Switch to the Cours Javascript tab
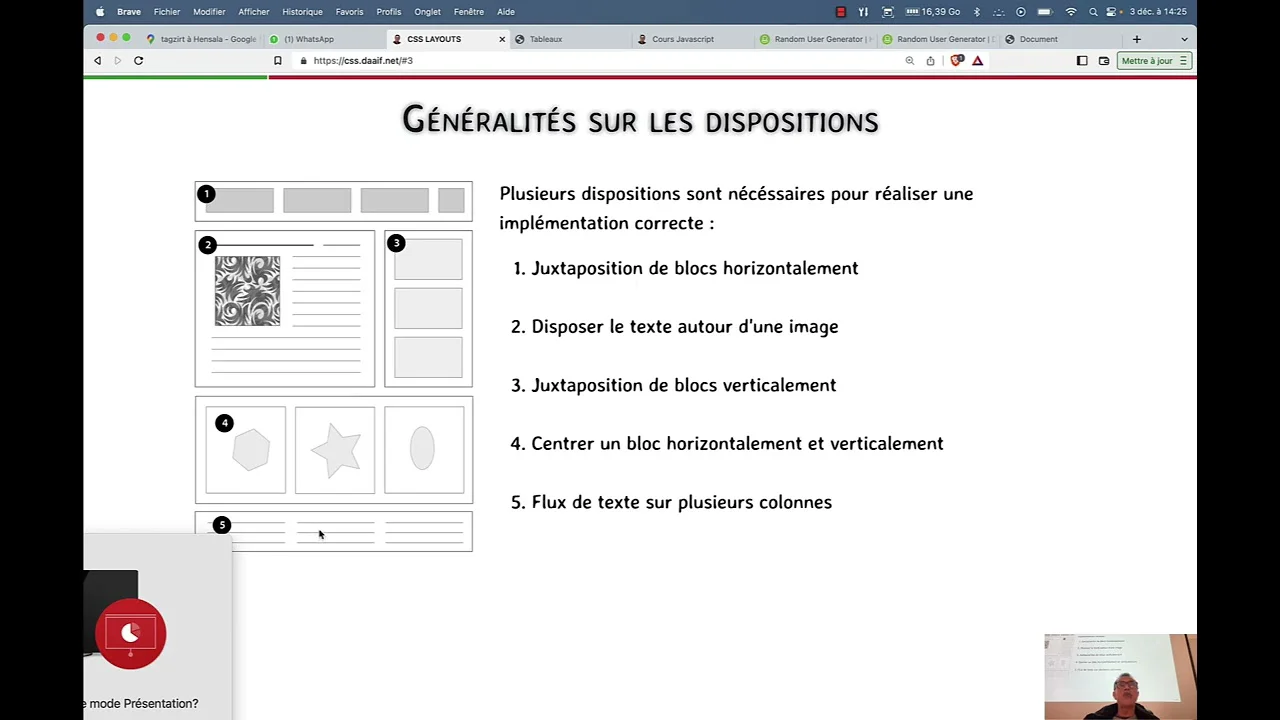Viewport: 1280px width, 720px height. pos(693,39)
